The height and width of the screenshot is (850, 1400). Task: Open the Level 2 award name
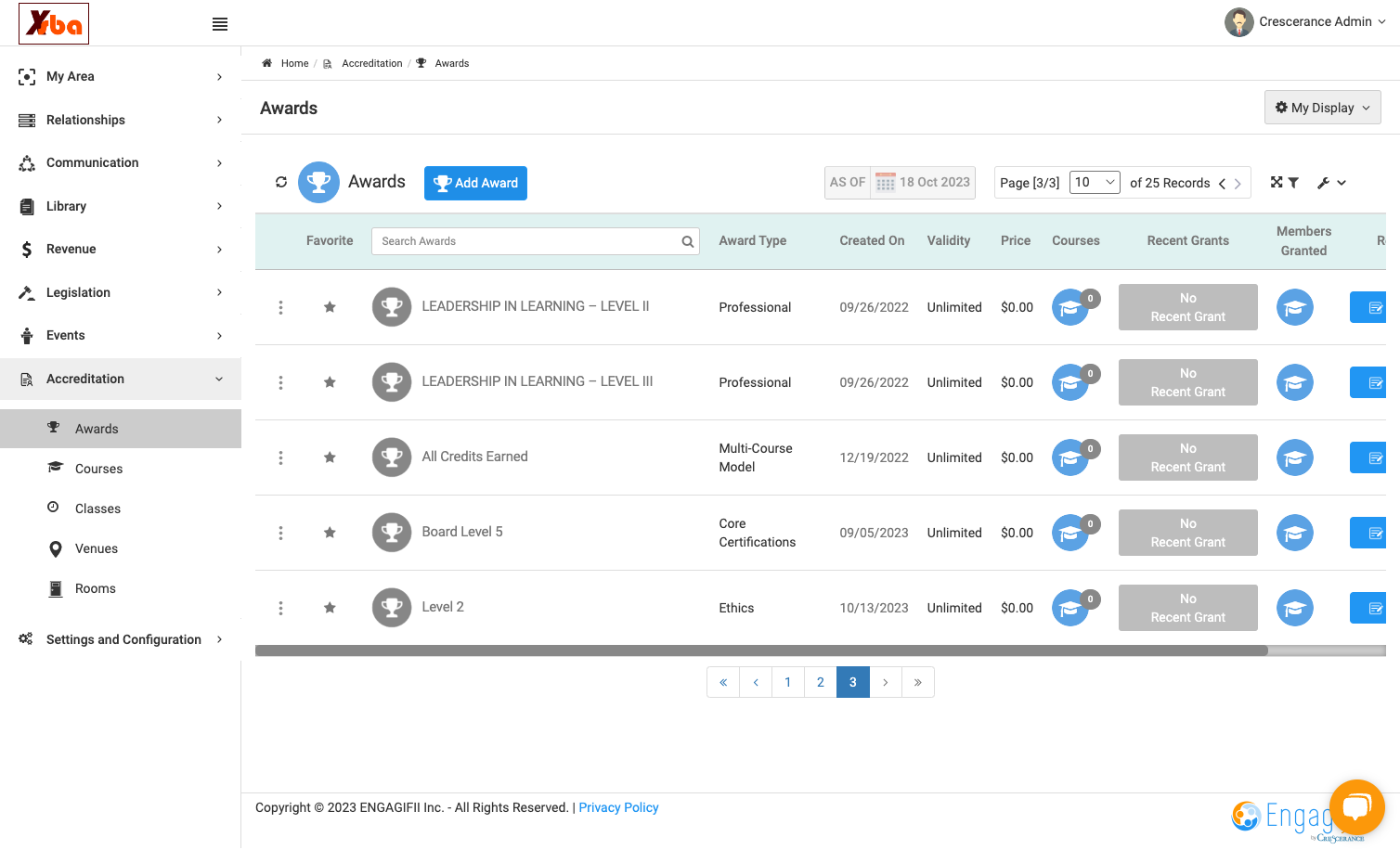point(443,607)
